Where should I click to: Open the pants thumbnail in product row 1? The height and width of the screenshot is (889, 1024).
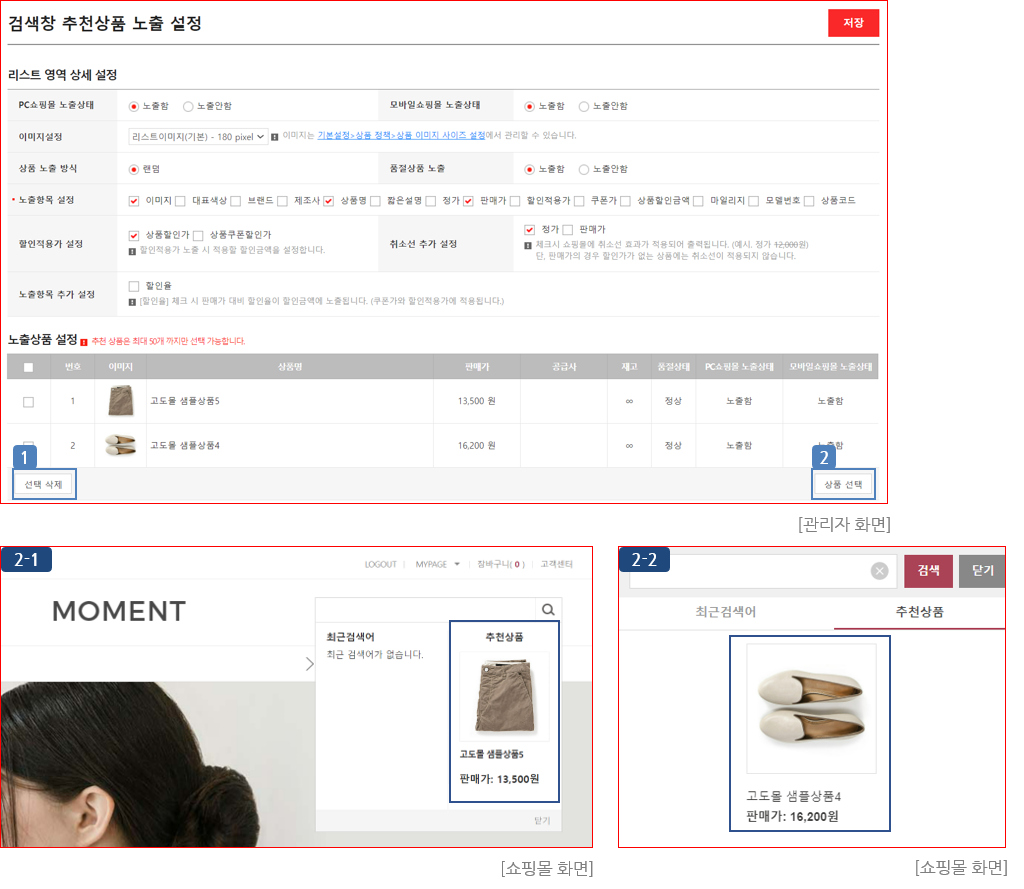point(120,401)
